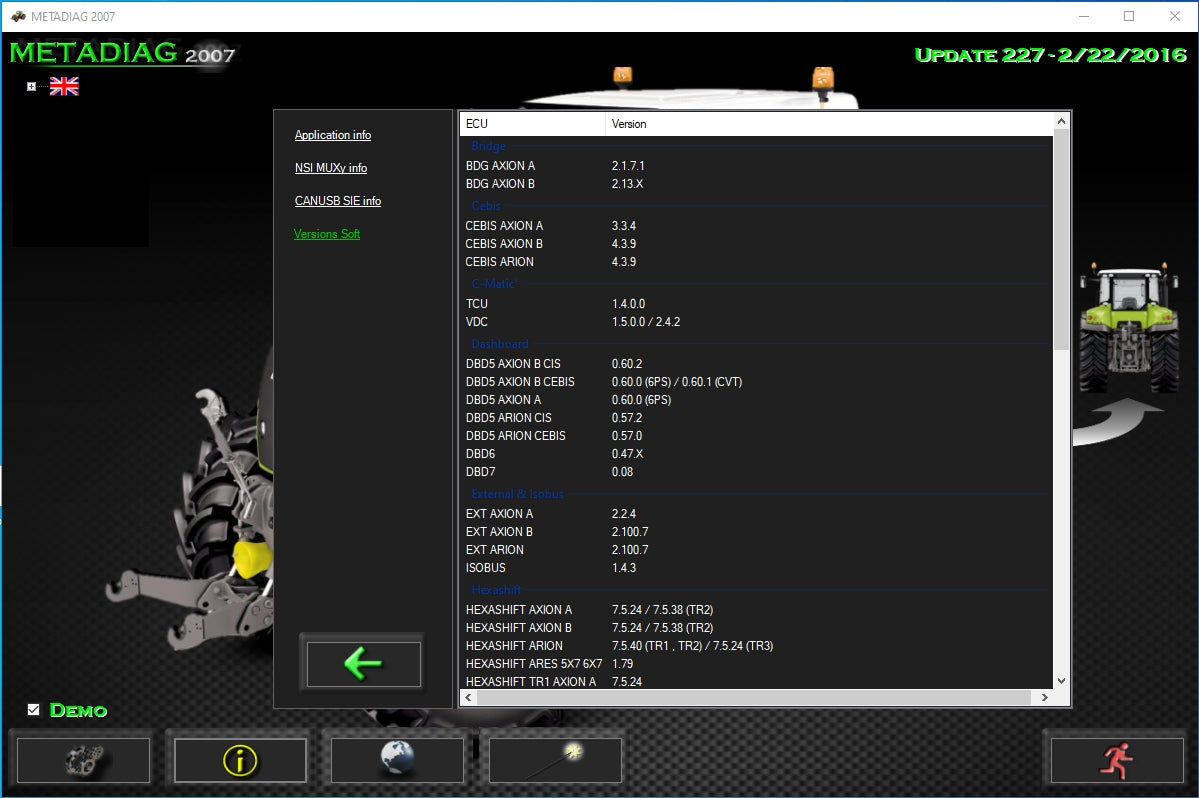This screenshot has width=1199, height=798.
Task: Click the ECU column header
Action: [x=473, y=123]
